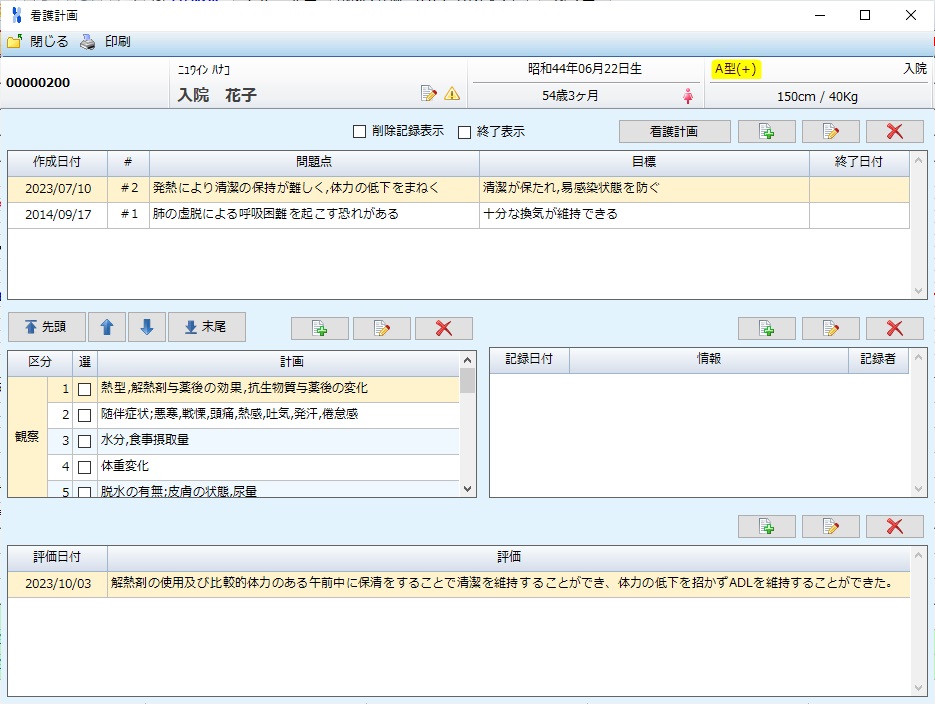Add an evaluation using green plus above 評価日付 list

[766, 527]
